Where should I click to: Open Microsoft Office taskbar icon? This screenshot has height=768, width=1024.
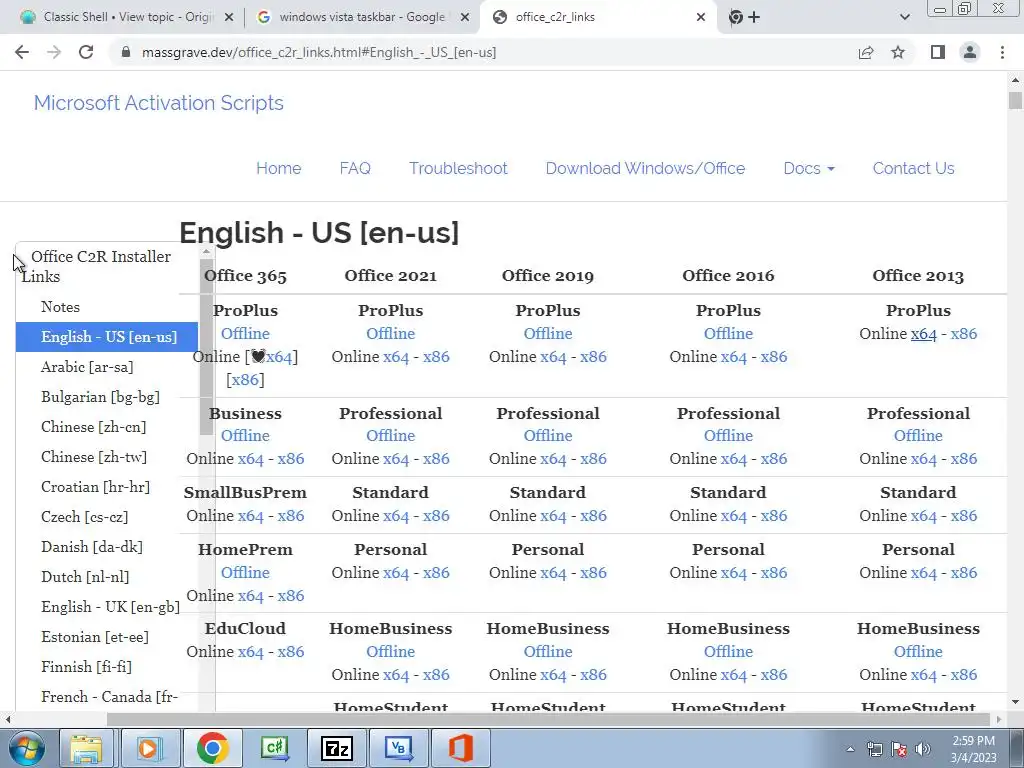460,748
